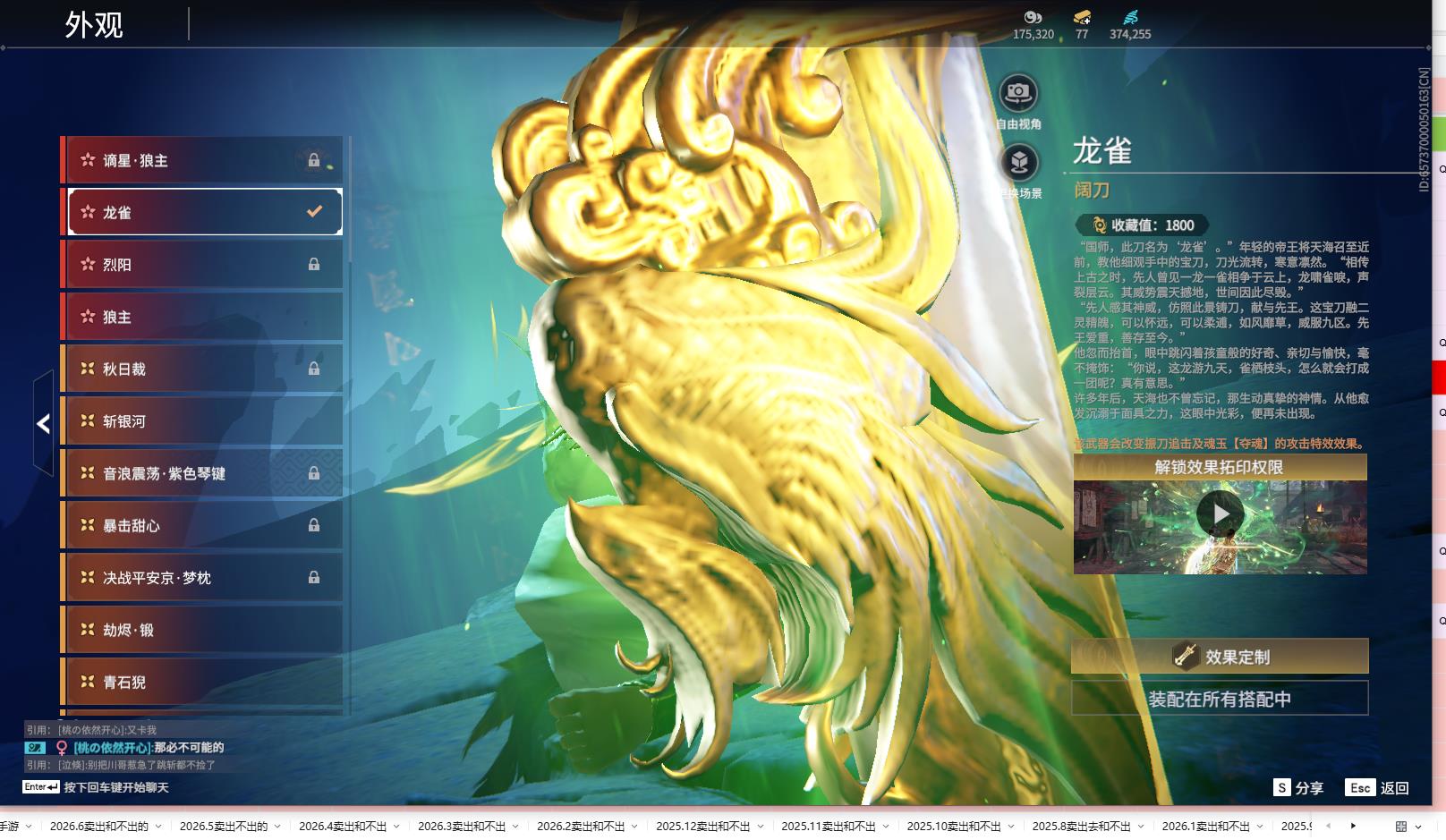1446x840 pixels.
Task: Click the 解锁效果拓印权限 banner
Action: click(1220, 467)
